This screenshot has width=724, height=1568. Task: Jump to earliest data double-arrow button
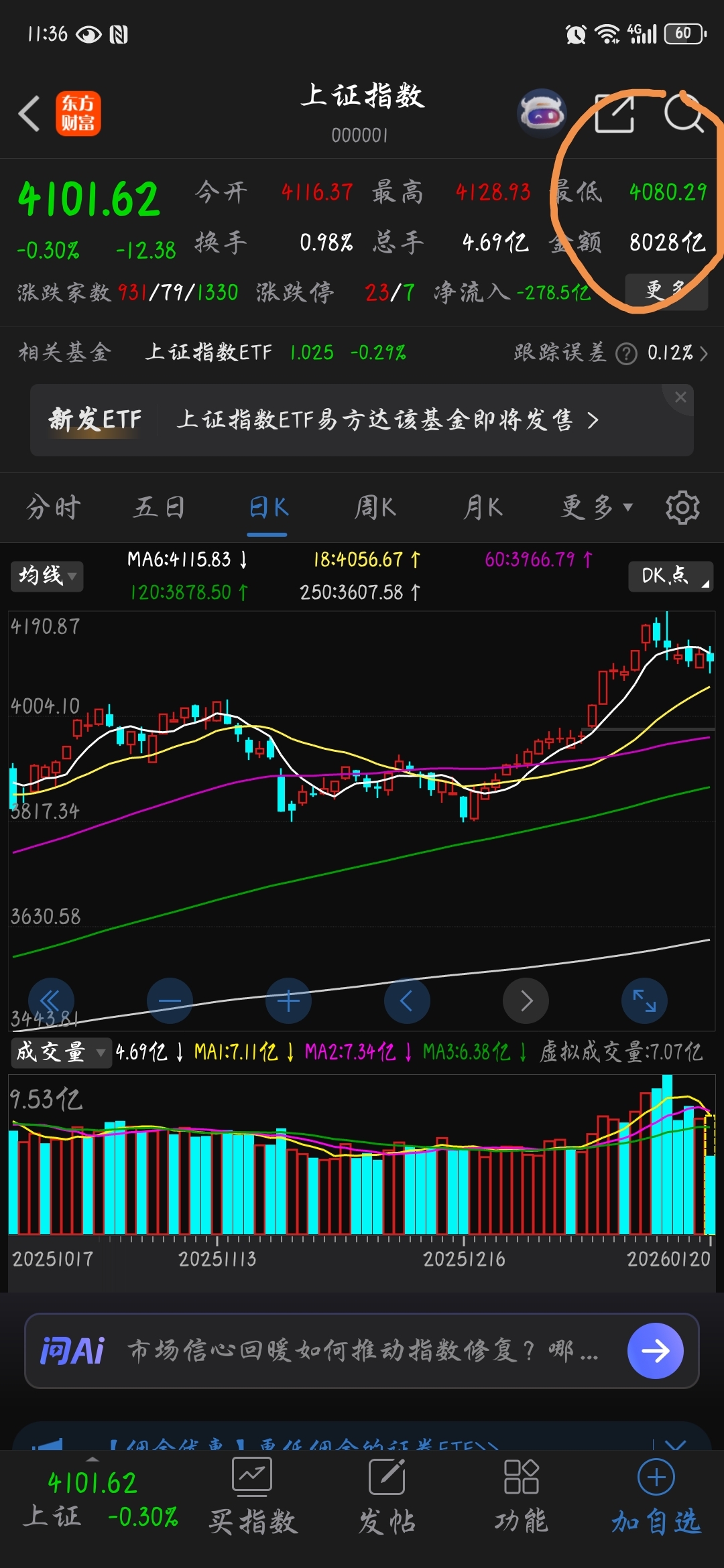click(51, 1000)
